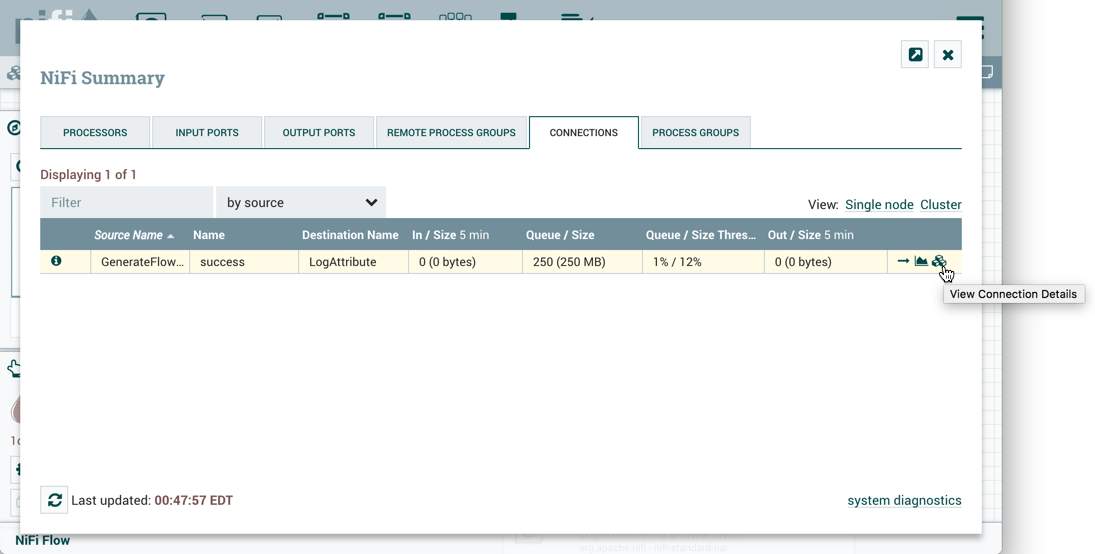Open the system diagnostics link

click(x=904, y=501)
